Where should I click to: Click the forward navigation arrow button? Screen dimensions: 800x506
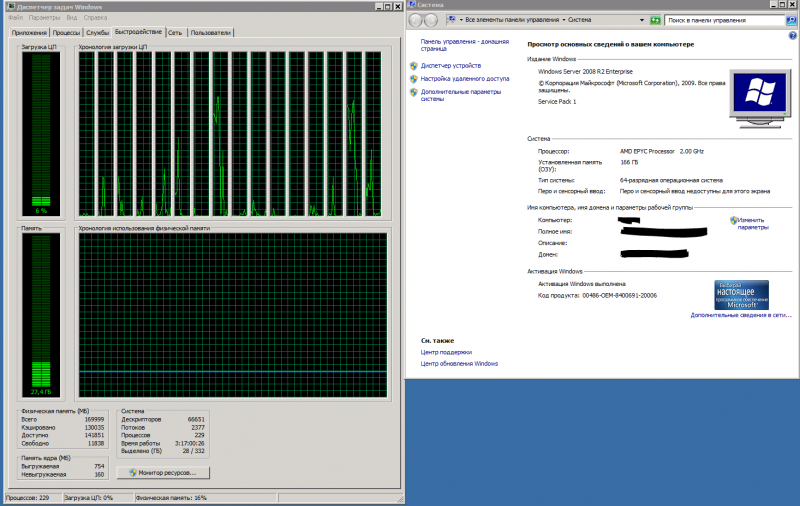coord(431,20)
